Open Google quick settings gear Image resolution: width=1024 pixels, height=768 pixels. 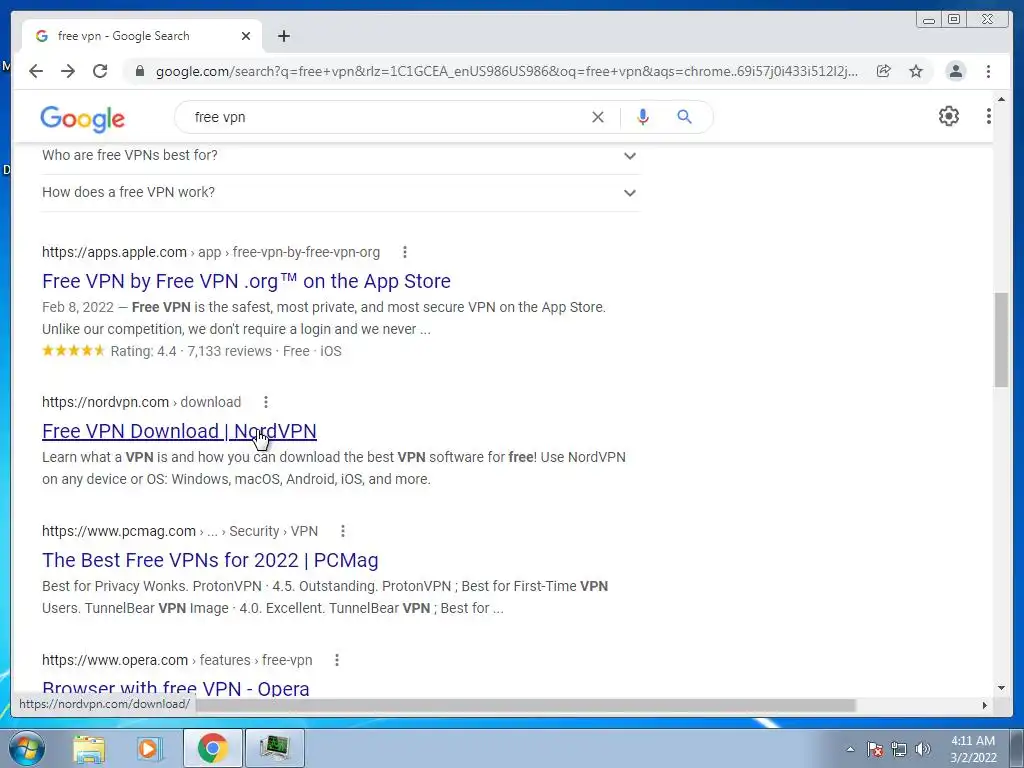click(949, 116)
